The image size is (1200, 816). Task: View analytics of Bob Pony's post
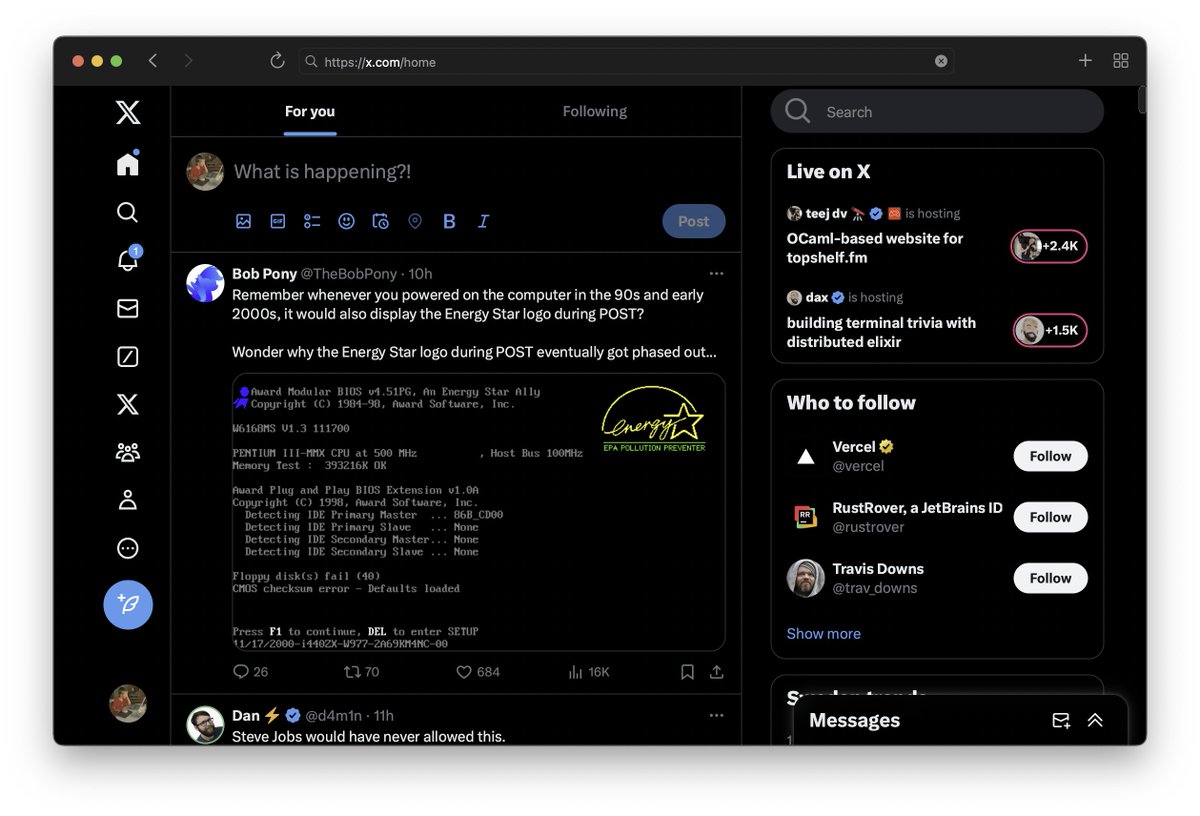(588, 672)
